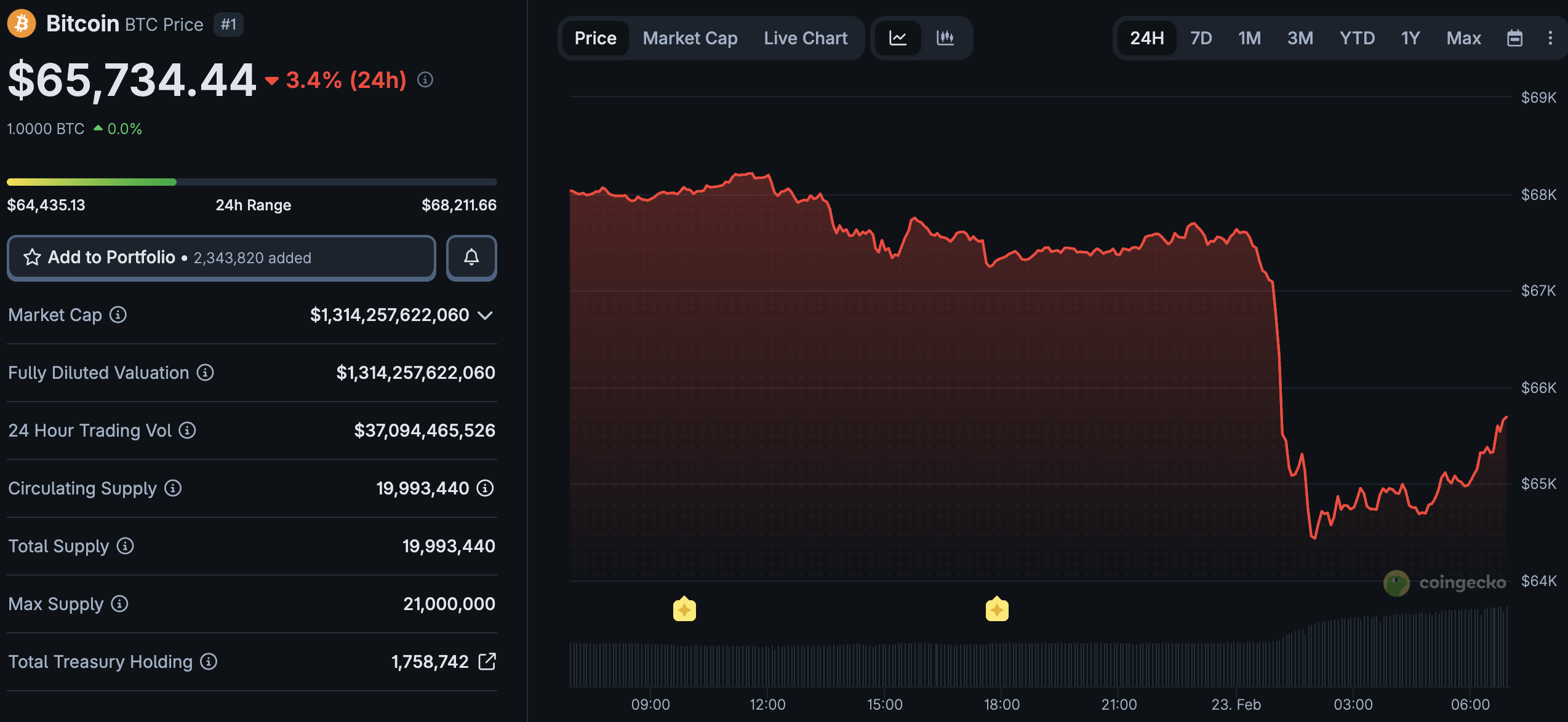Click the 2,343,820 added text
The image size is (1568, 722).
coord(252,258)
